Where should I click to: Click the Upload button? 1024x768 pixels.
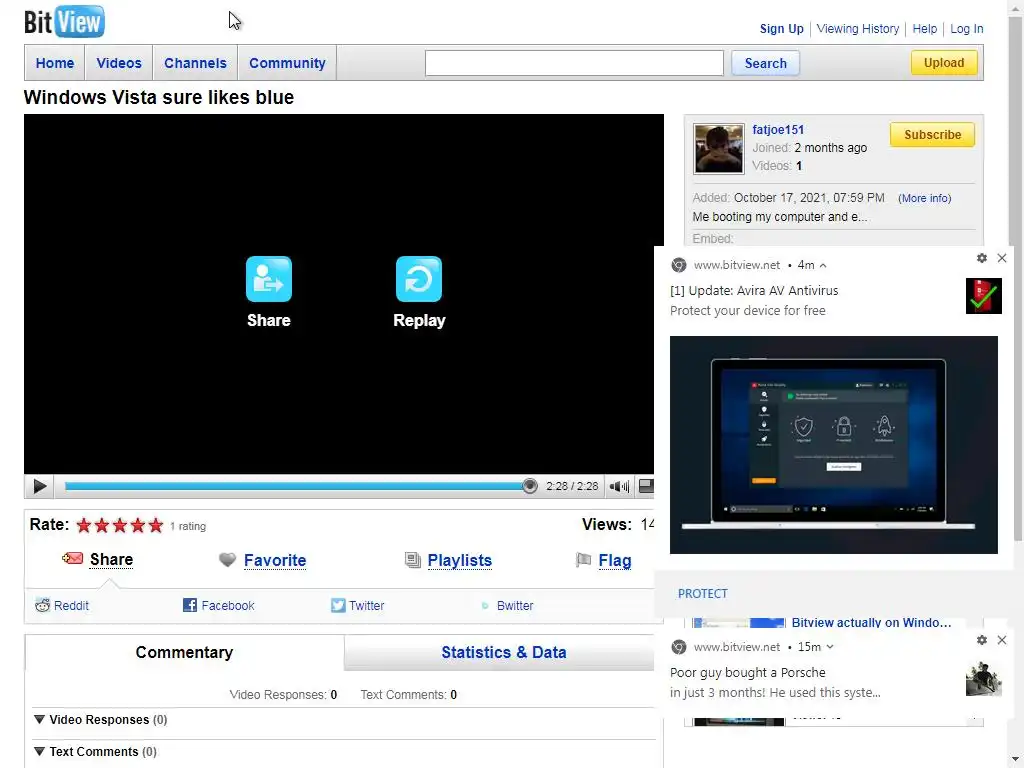(944, 63)
